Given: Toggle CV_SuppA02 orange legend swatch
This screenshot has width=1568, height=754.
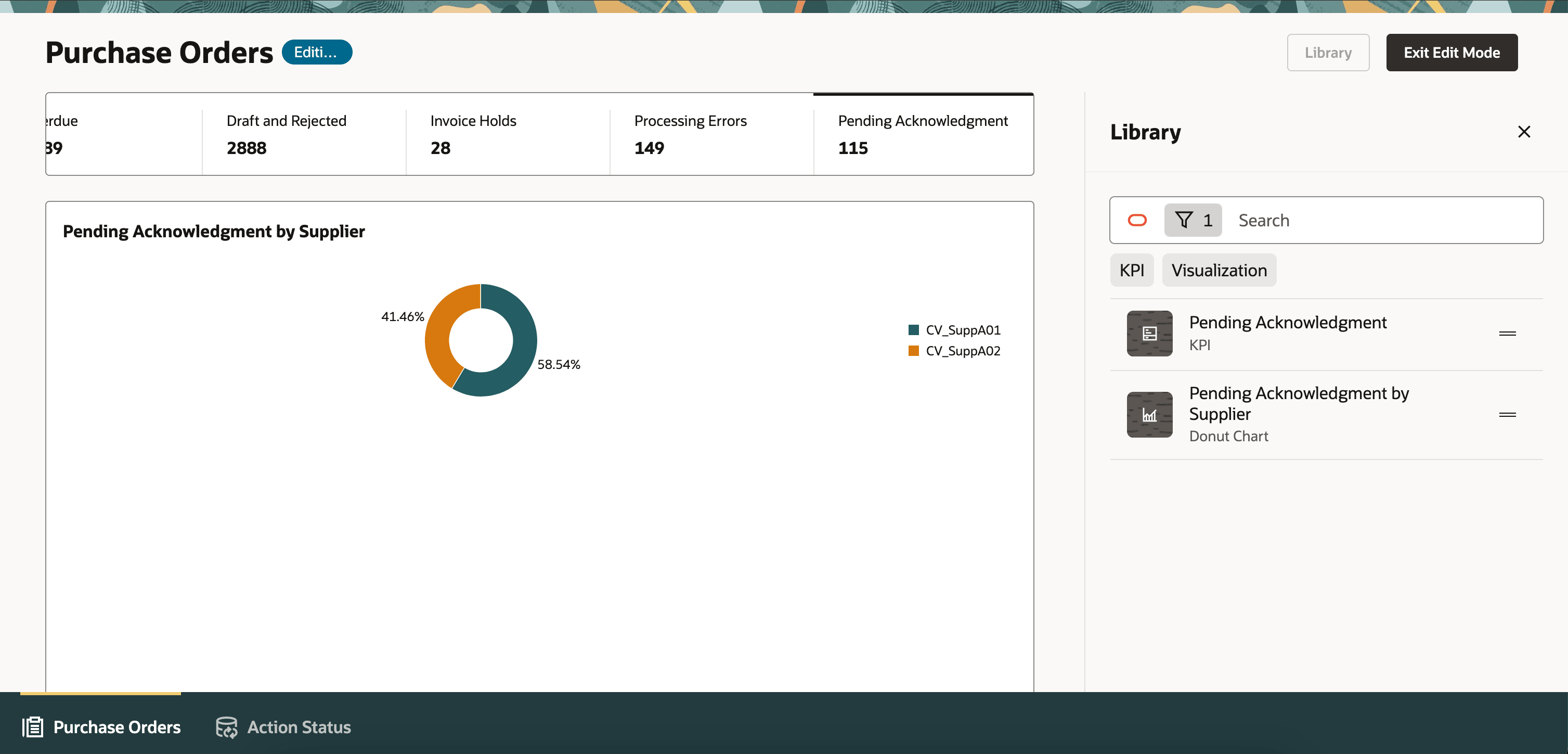Looking at the screenshot, I should point(913,351).
